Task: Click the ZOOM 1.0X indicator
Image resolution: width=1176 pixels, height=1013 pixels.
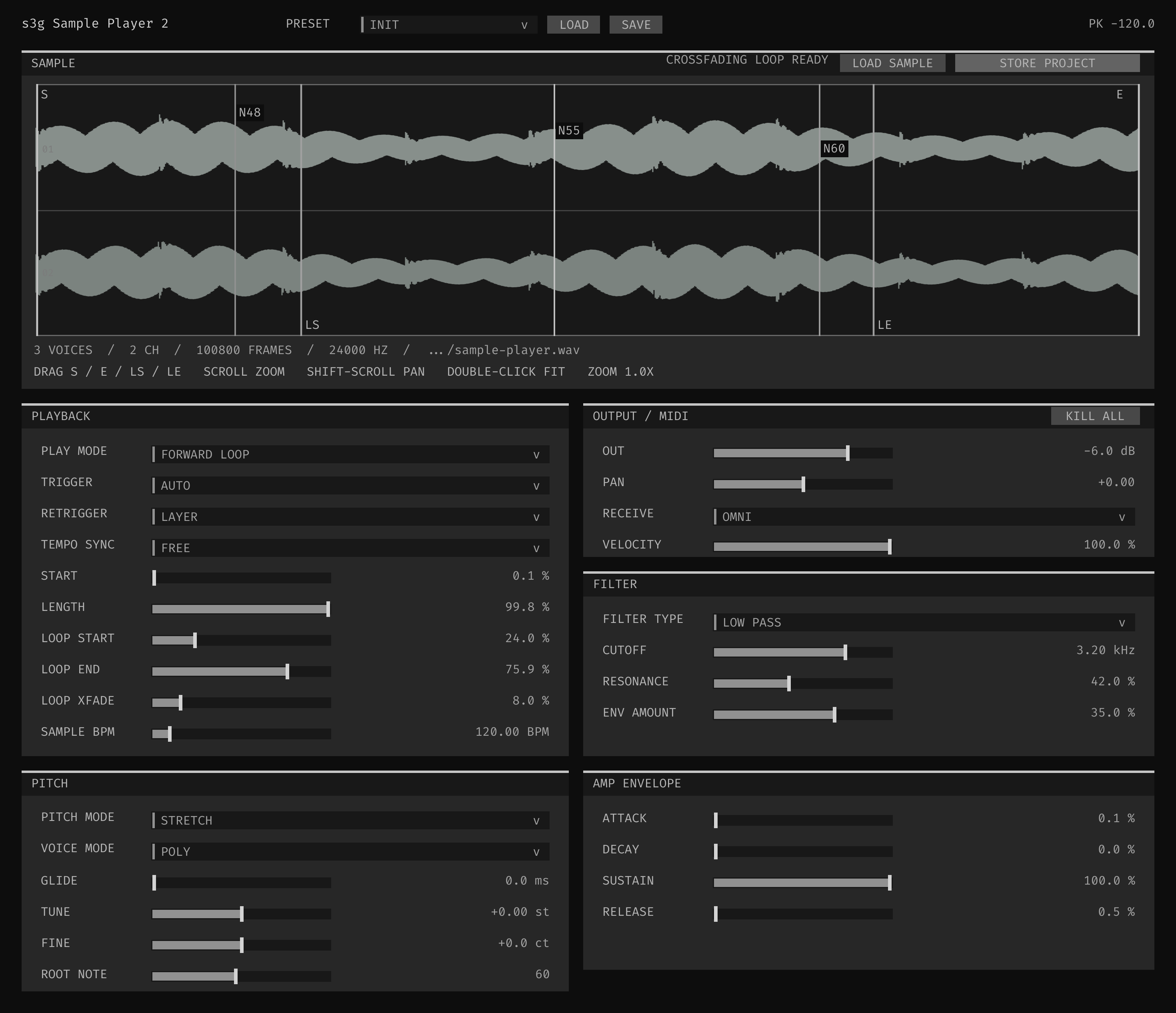Action: [620, 372]
